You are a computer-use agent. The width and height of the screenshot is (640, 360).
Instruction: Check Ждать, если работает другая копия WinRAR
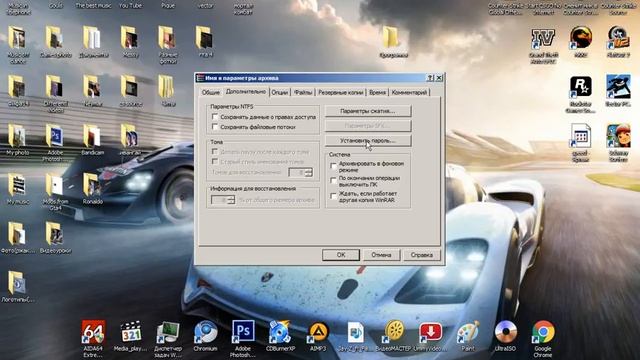333,196
